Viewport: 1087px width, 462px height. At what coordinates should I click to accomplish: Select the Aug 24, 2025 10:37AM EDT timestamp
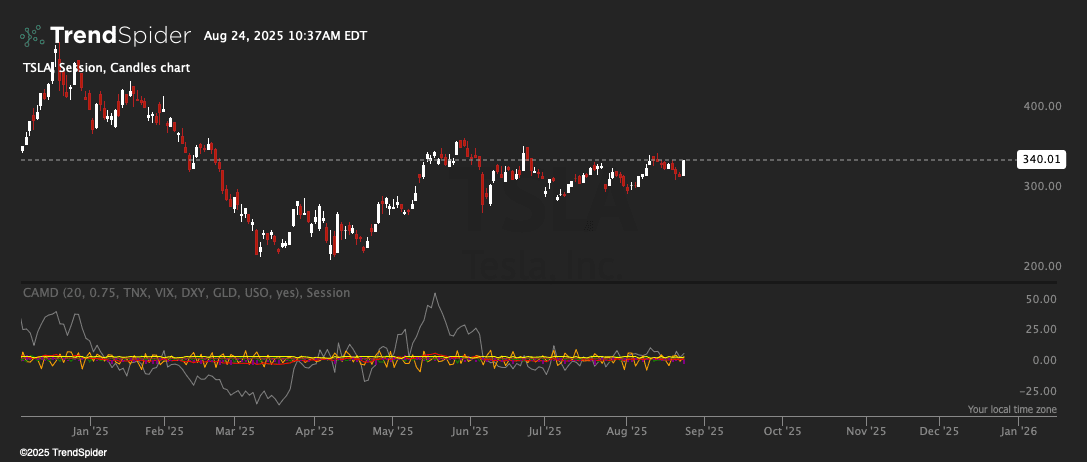286,36
